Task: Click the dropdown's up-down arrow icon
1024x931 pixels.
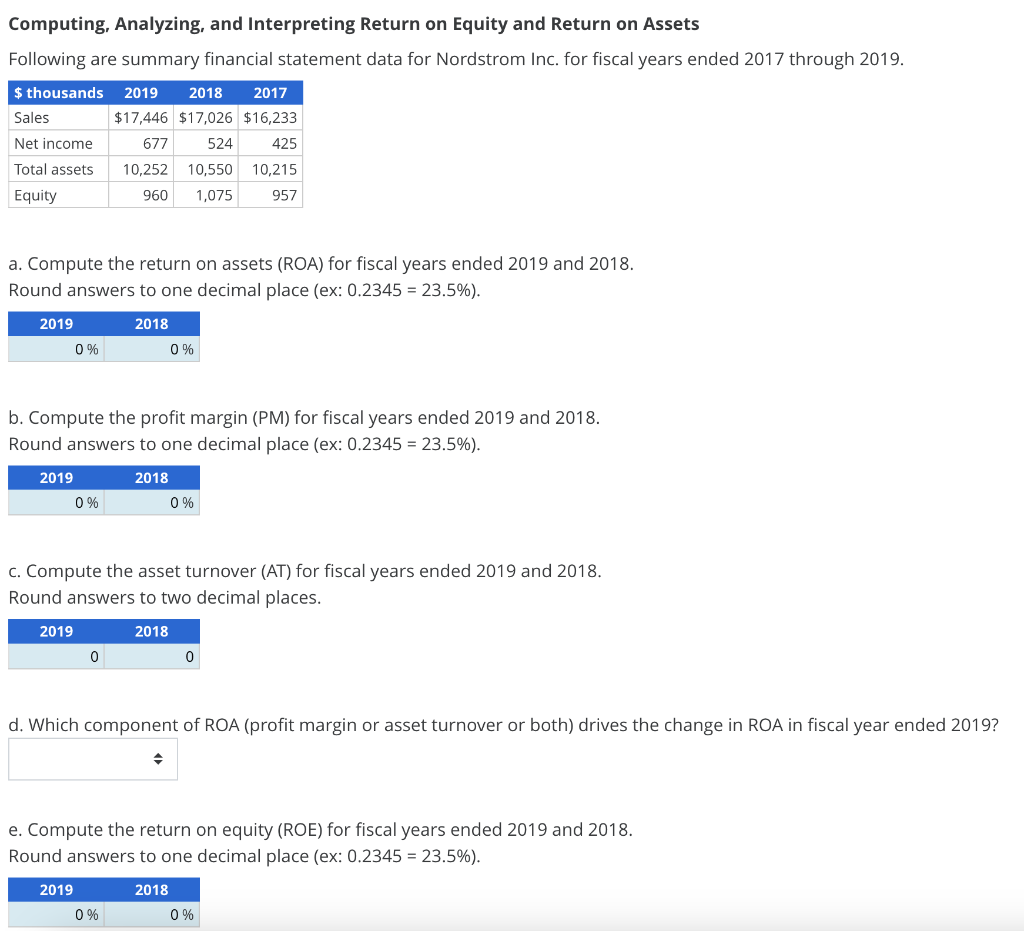Action: pyautogui.click(x=158, y=758)
